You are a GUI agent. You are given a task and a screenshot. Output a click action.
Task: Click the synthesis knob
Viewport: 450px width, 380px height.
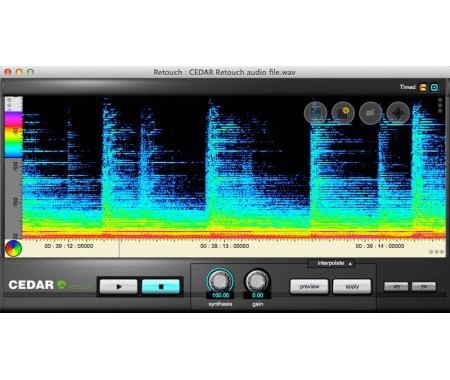(x=220, y=281)
